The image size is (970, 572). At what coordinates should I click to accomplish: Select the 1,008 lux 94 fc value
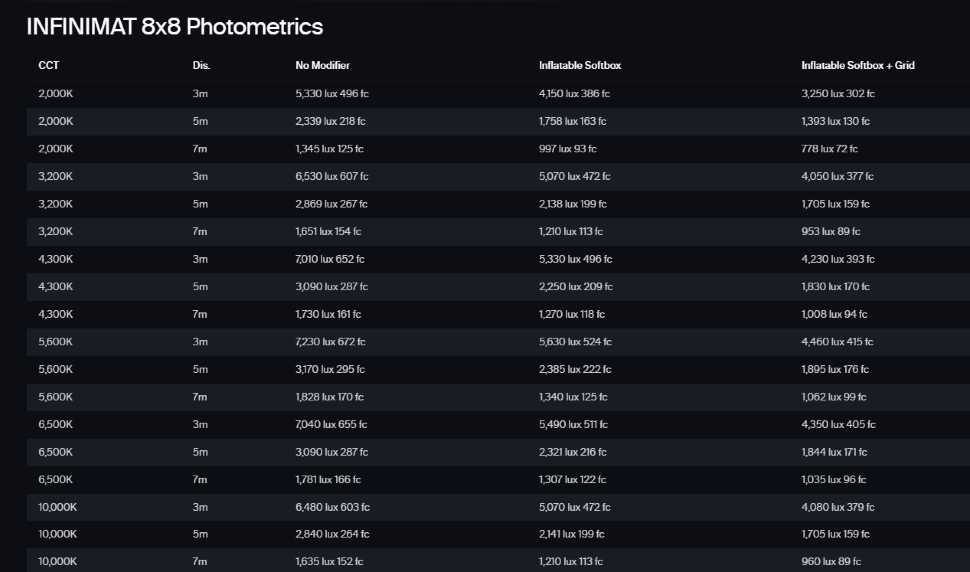(834, 314)
